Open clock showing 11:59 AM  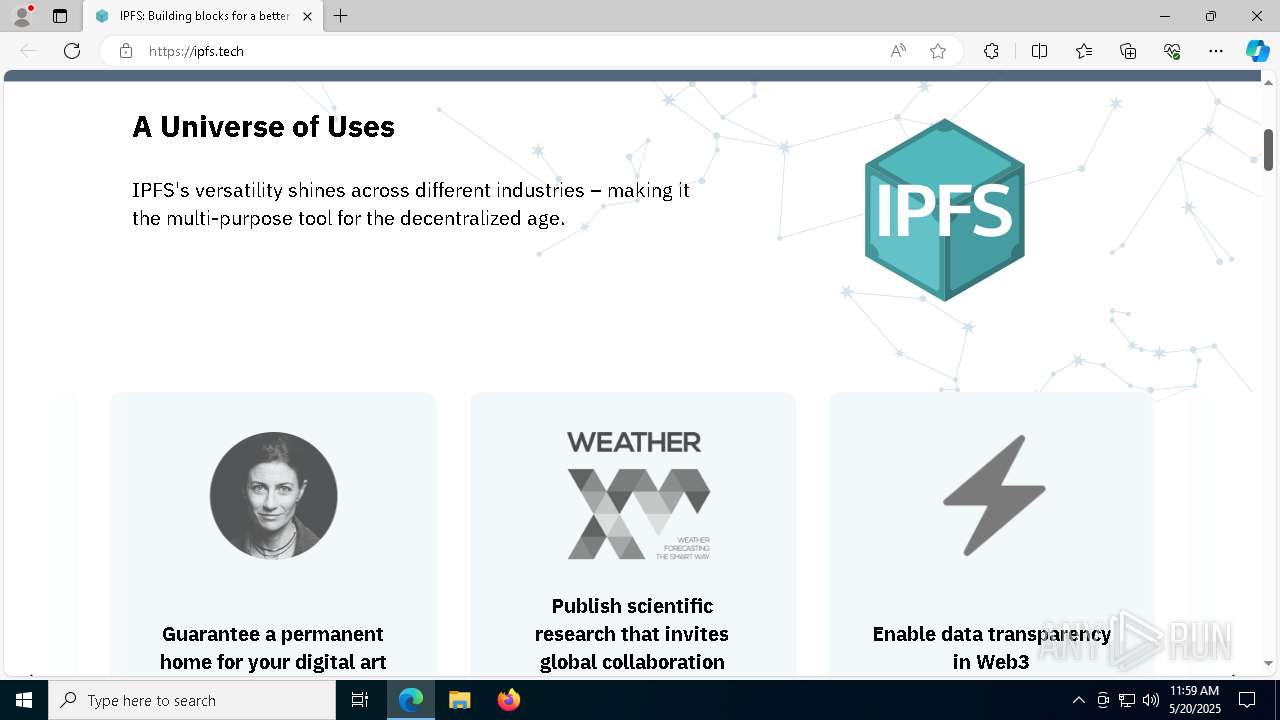pyautogui.click(x=1194, y=700)
